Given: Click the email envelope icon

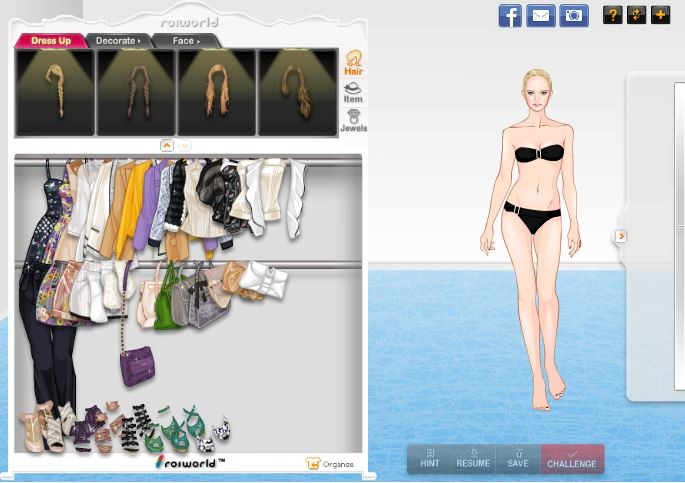Looking at the screenshot, I should click(x=541, y=16).
